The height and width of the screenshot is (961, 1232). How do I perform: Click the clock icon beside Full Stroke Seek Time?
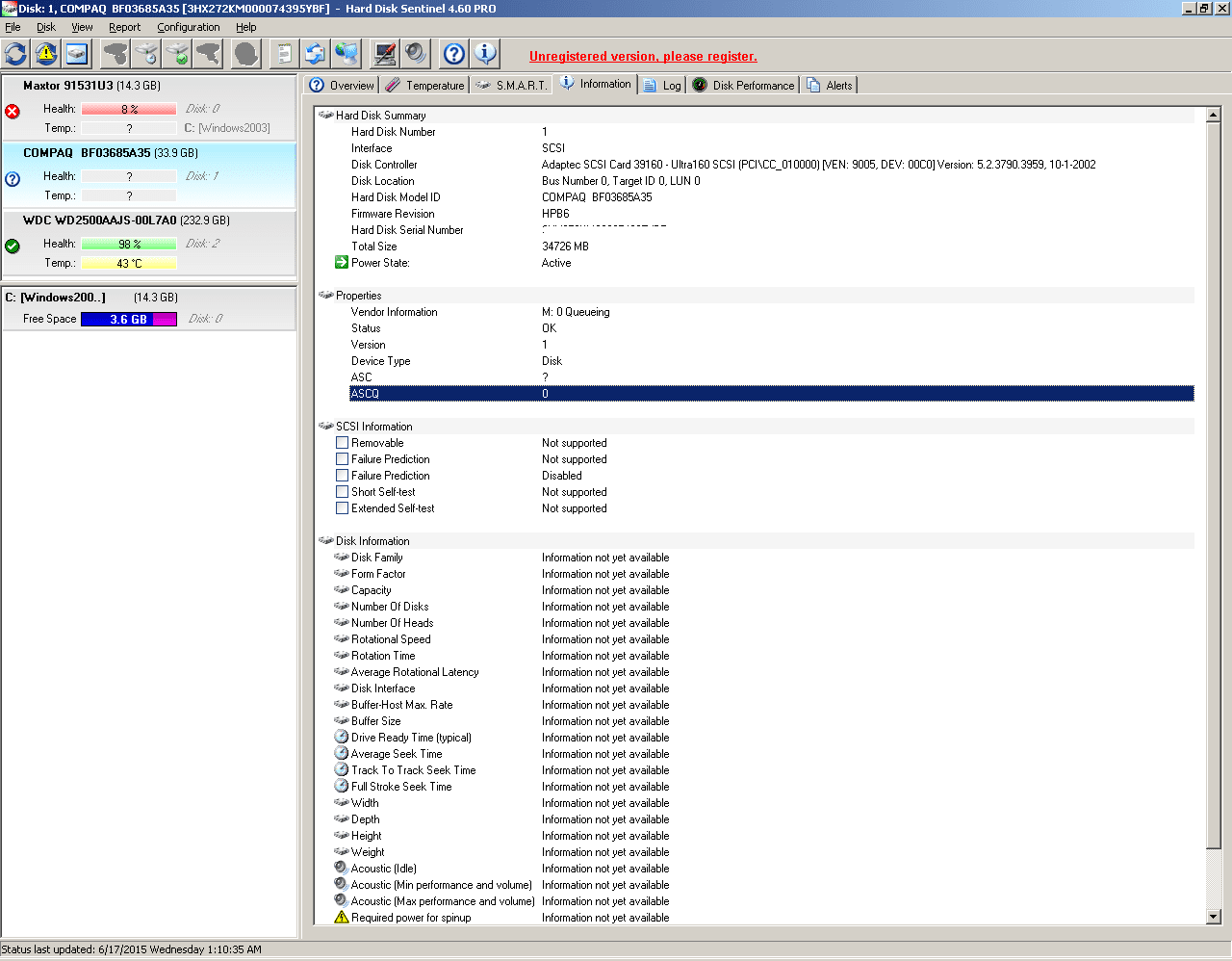coord(341,786)
